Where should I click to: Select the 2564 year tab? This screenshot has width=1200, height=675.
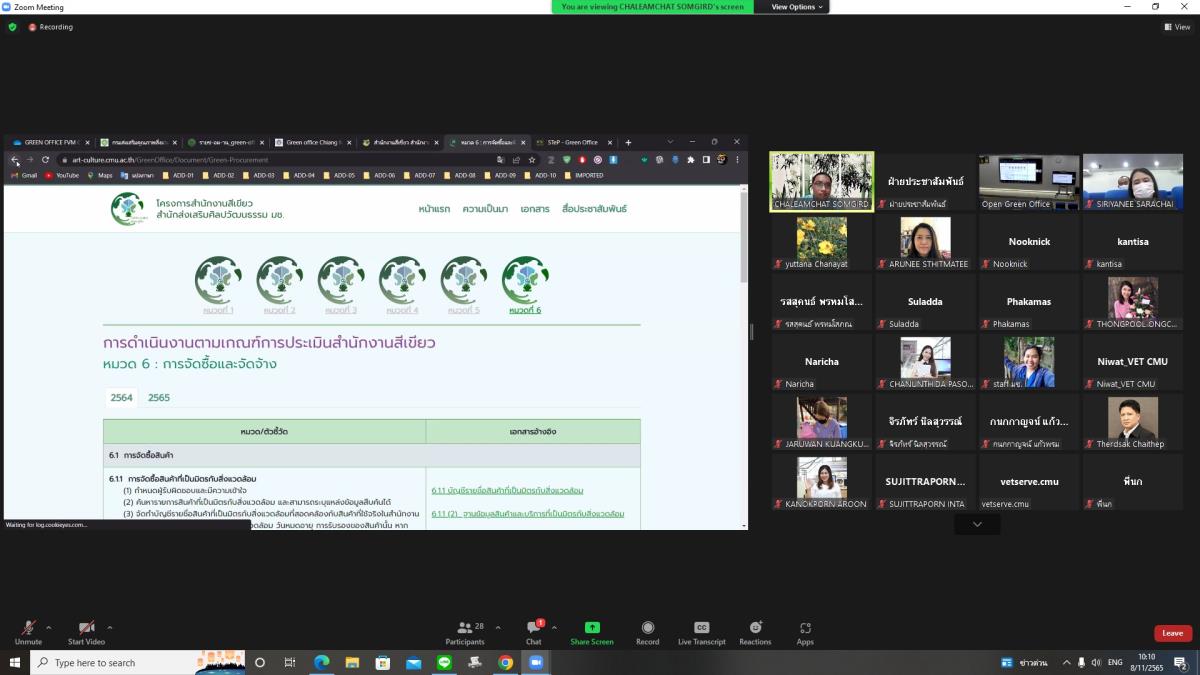(x=121, y=397)
